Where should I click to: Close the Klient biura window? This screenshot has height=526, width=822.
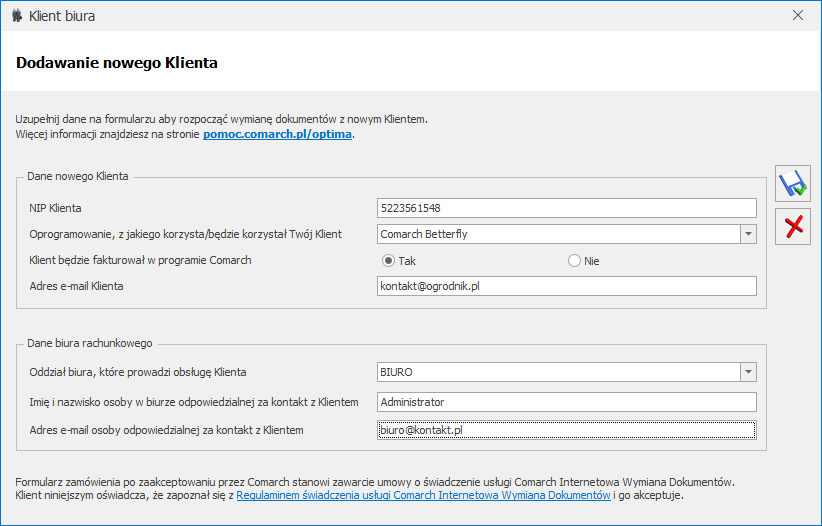[798, 16]
